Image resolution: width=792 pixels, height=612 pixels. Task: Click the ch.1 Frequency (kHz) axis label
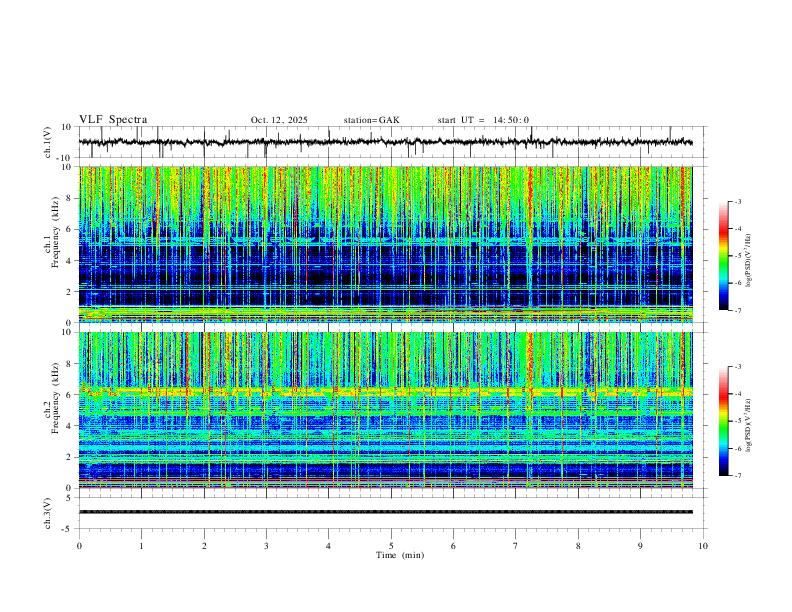coord(52,230)
